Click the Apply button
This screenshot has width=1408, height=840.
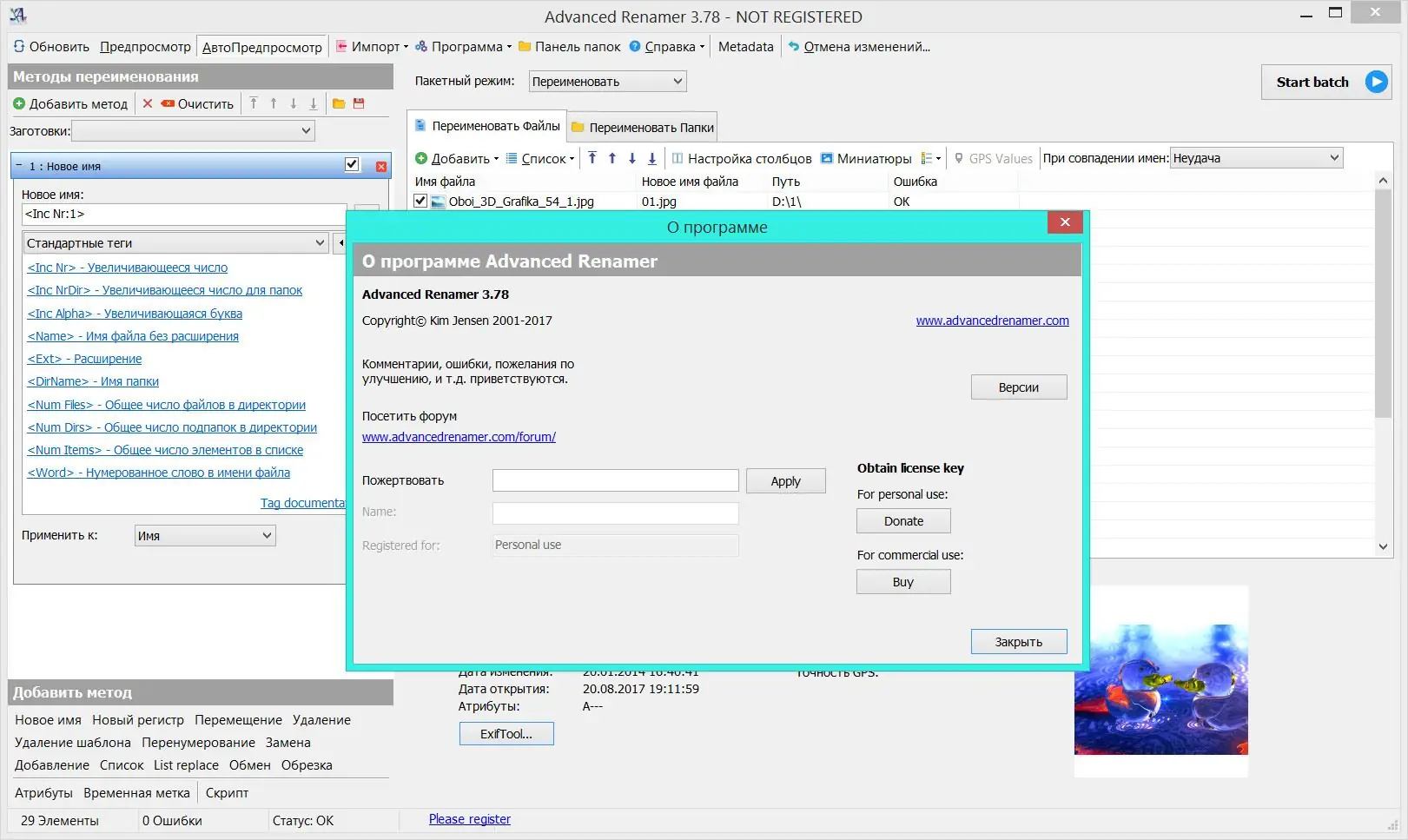click(786, 481)
